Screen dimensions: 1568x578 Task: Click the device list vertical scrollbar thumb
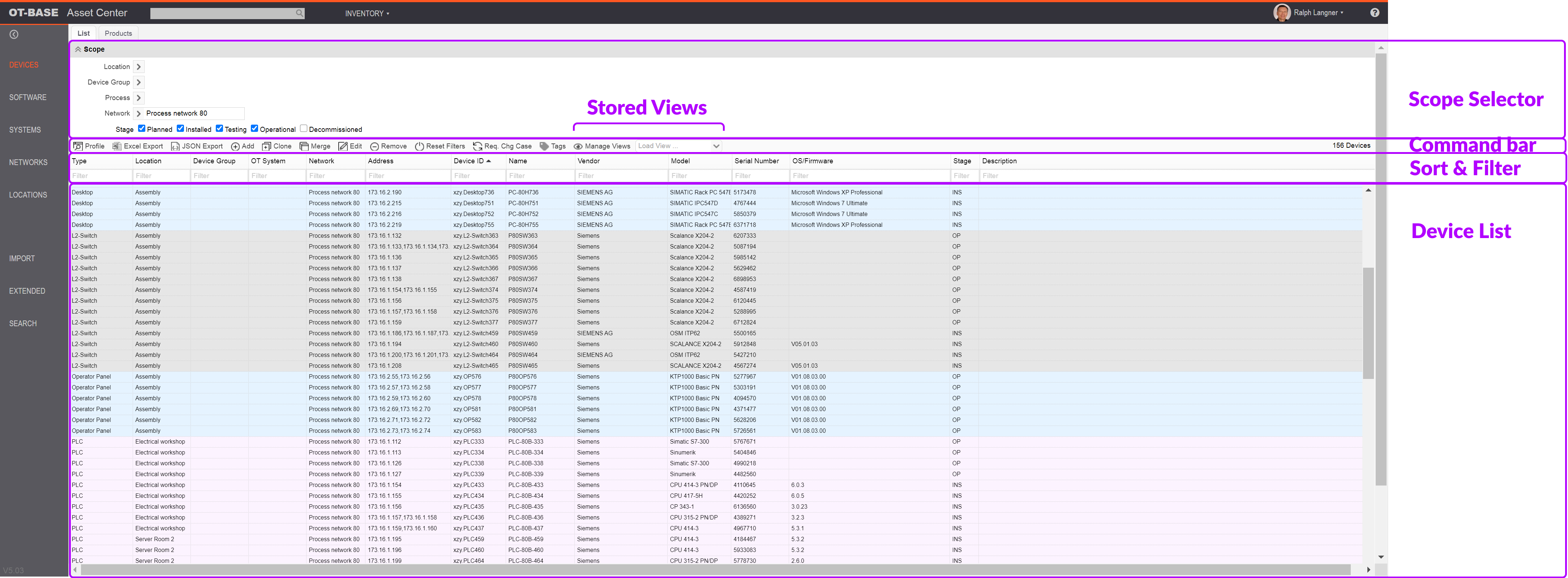(1368, 323)
